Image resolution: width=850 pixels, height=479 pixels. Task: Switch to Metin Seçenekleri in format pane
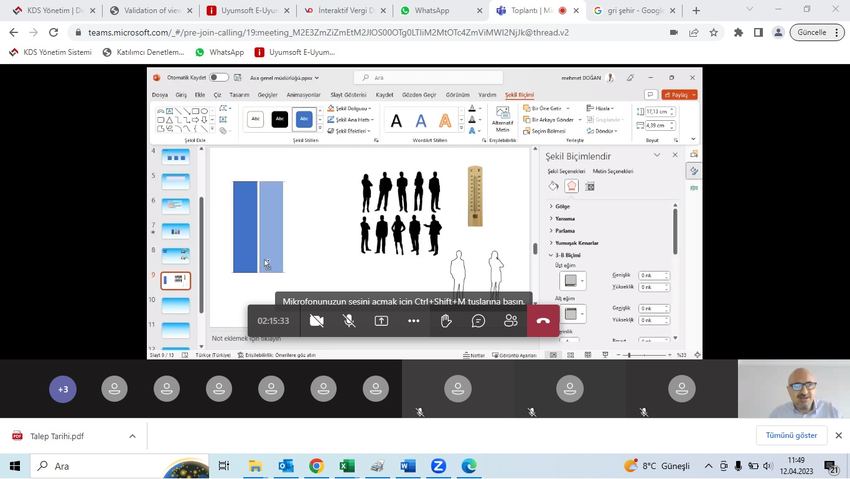tap(613, 171)
